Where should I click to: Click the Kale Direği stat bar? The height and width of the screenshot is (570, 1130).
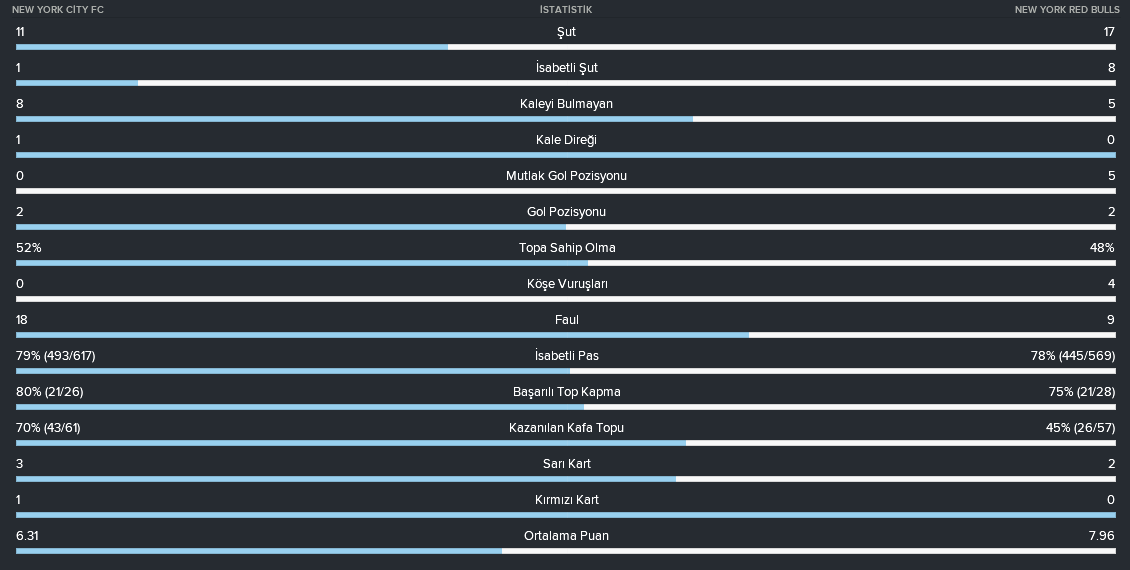point(566,155)
